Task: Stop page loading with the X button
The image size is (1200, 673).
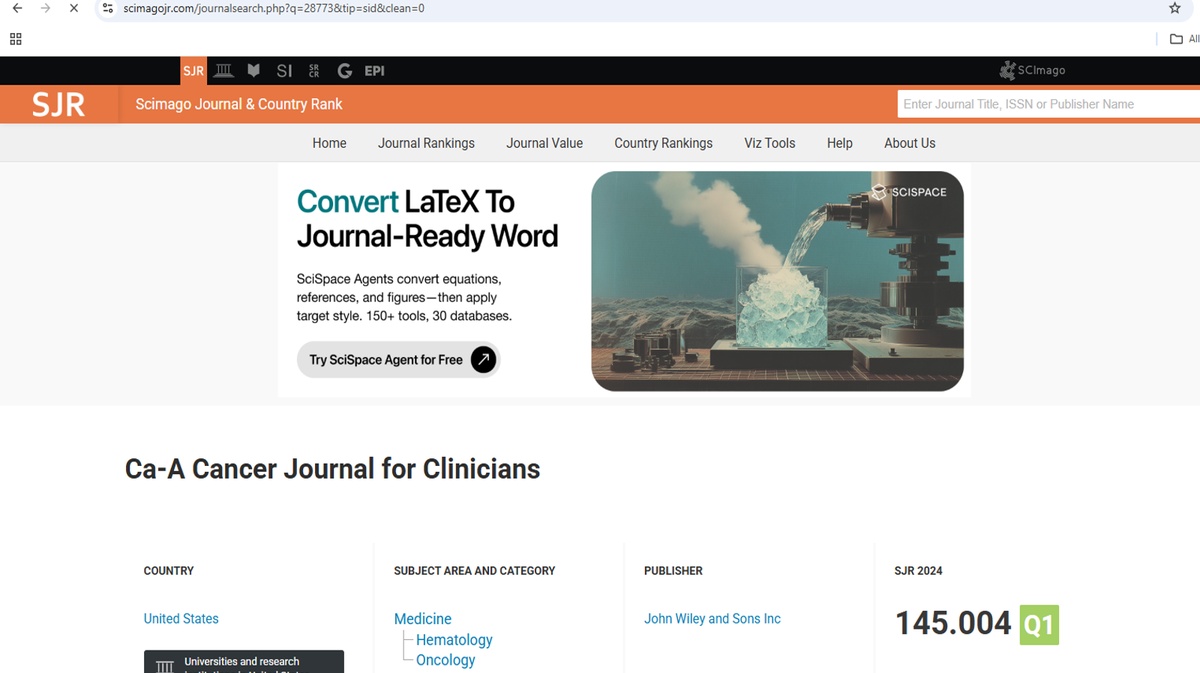Action: pyautogui.click(x=73, y=8)
